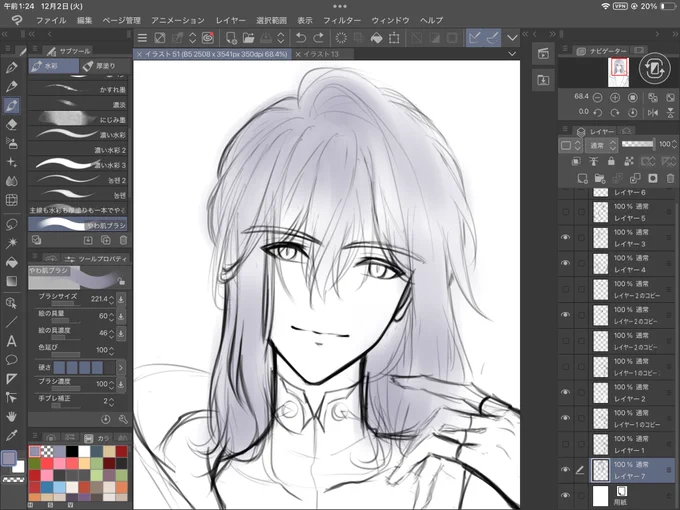The width and height of the screenshot is (680, 510).
Task: Select the Speech balloon tool
Action: coord(12,360)
